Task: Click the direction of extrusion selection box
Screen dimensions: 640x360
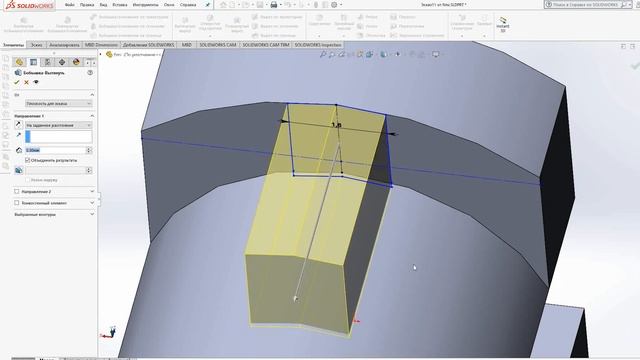Action: coord(59,136)
